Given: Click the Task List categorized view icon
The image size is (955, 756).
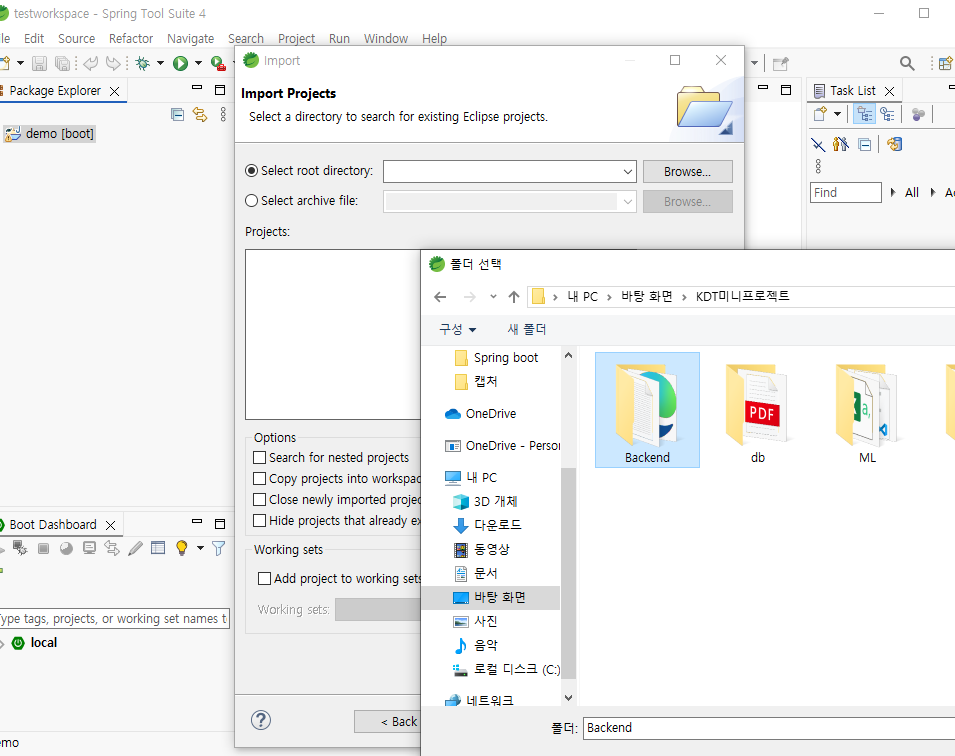Looking at the screenshot, I should coord(864,114).
